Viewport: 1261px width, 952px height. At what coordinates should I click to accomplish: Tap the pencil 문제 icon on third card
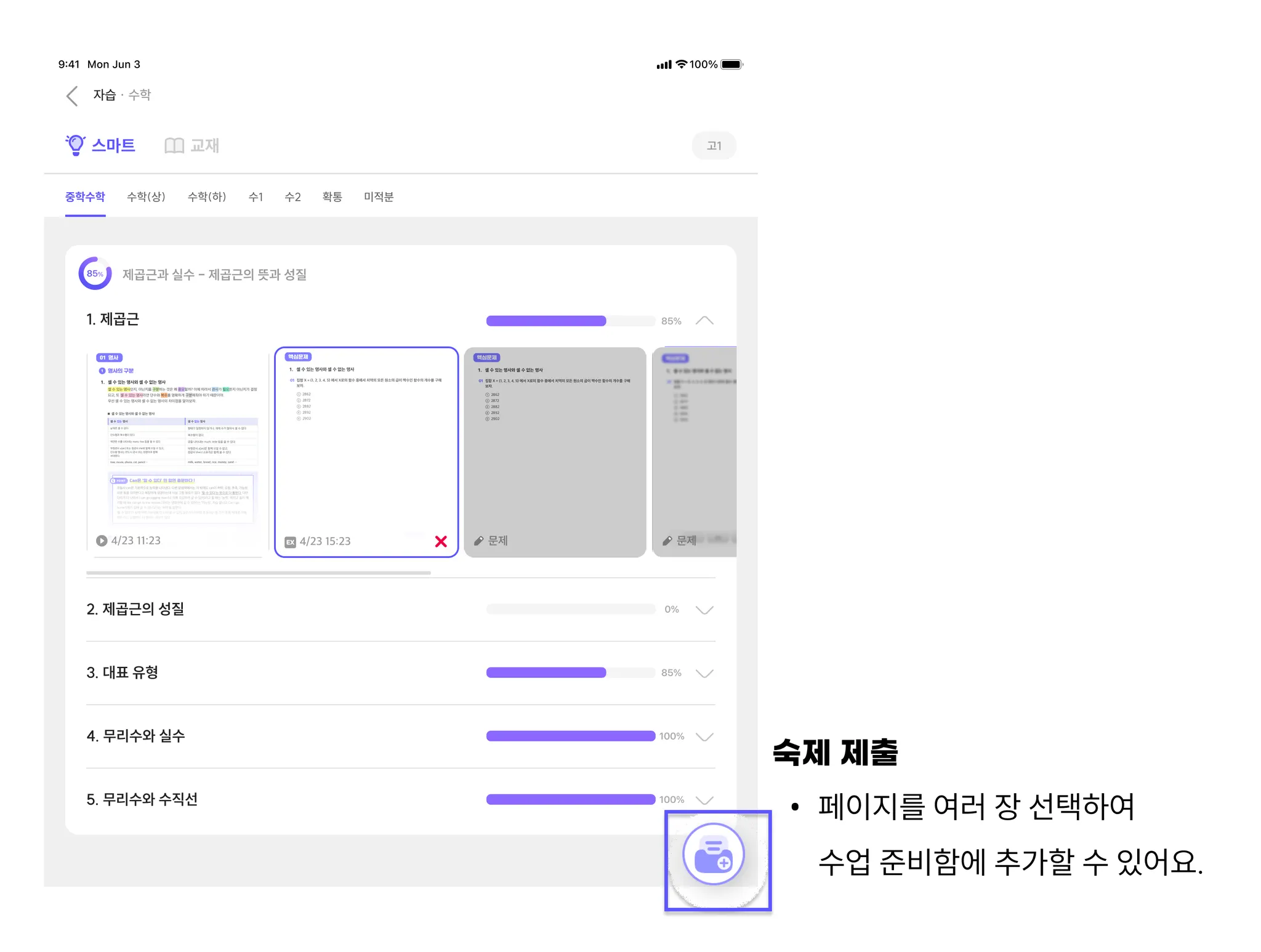479,541
